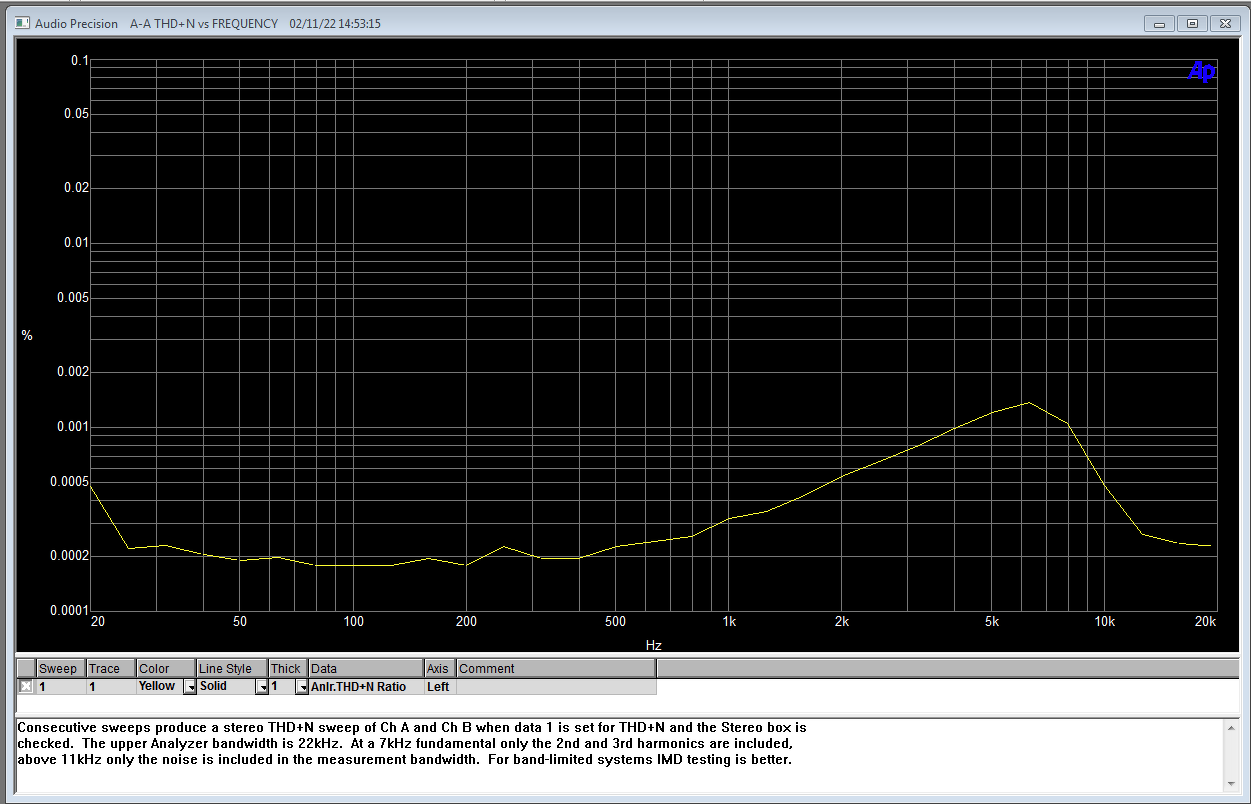1251x804 pixels.
Task: Click the 5k X-axis label
Action: click(x=991, y=622)
